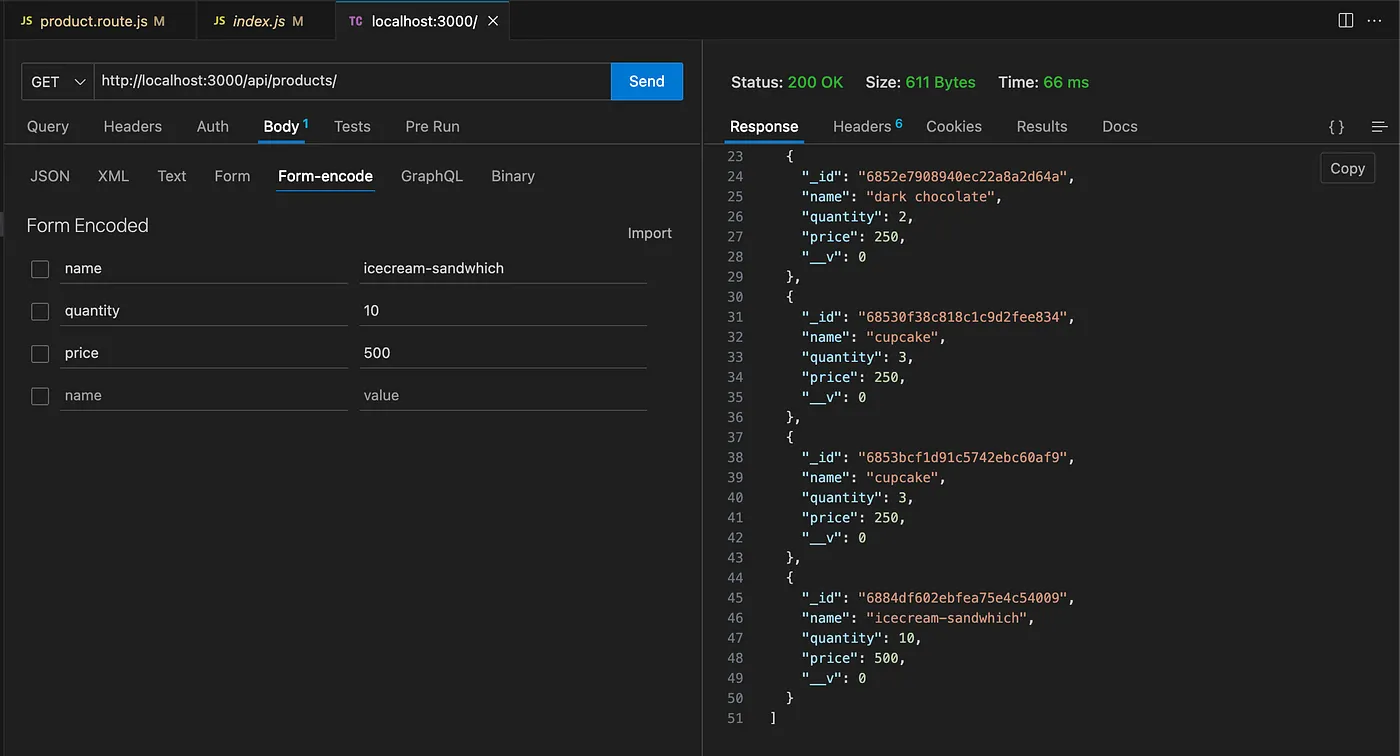Click inside the request URL input field

[350, 81]
